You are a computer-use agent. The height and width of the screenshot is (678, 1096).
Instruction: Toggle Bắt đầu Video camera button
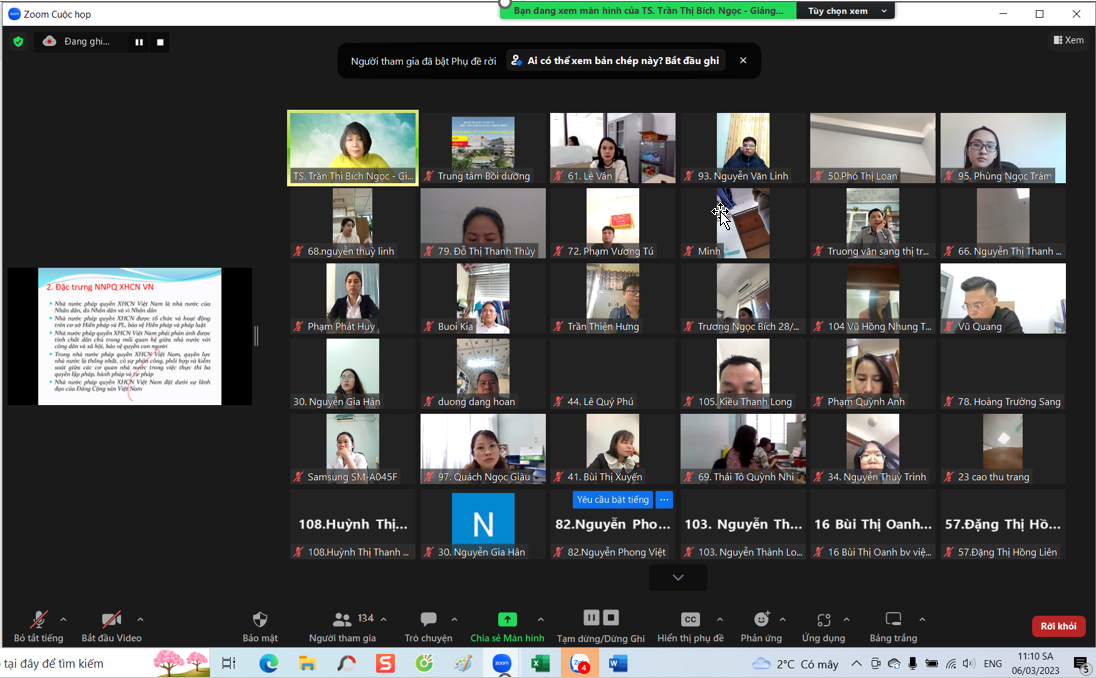click(111, 620)
